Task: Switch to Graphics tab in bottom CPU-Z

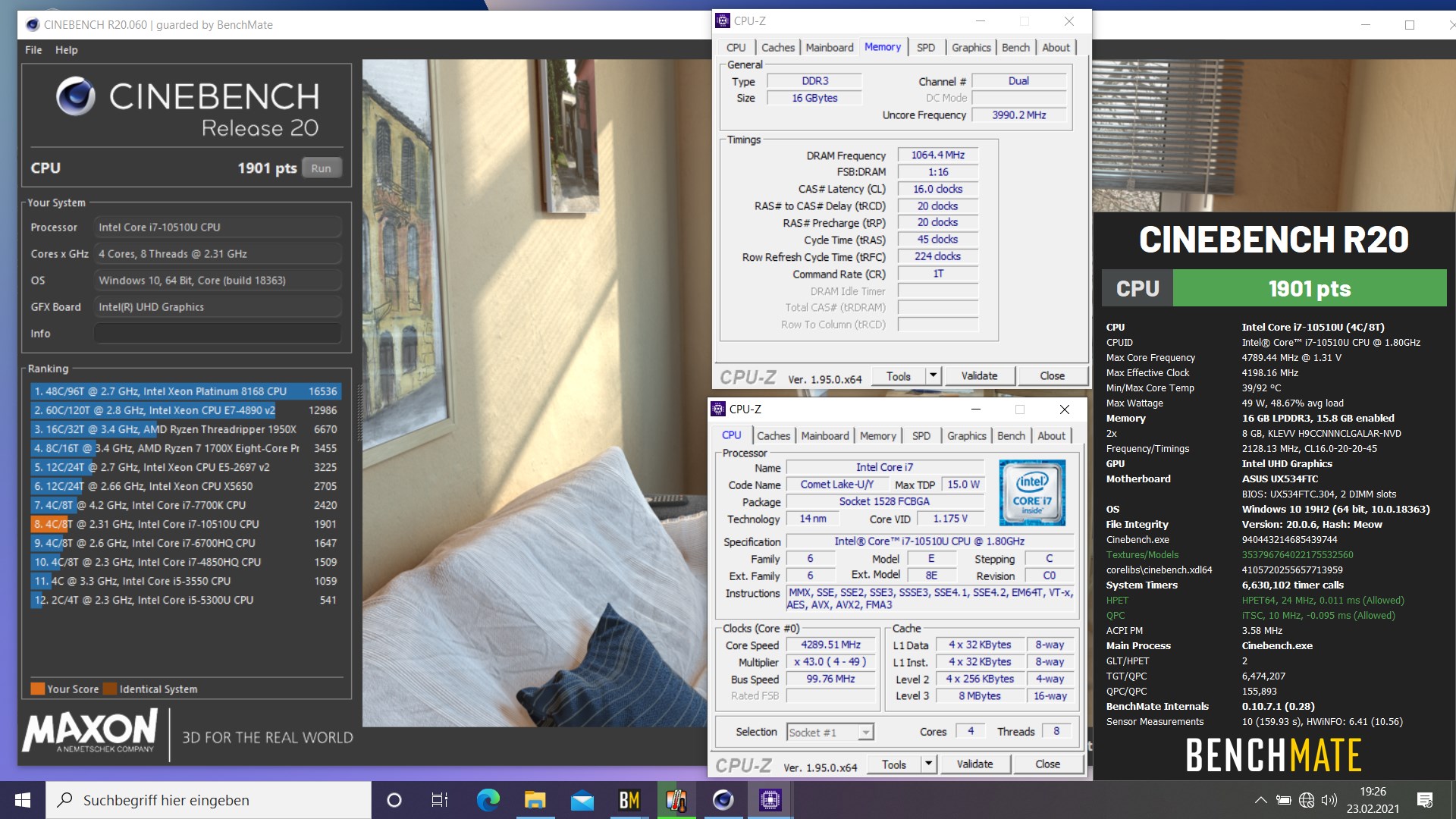Action: coord(966,435)
